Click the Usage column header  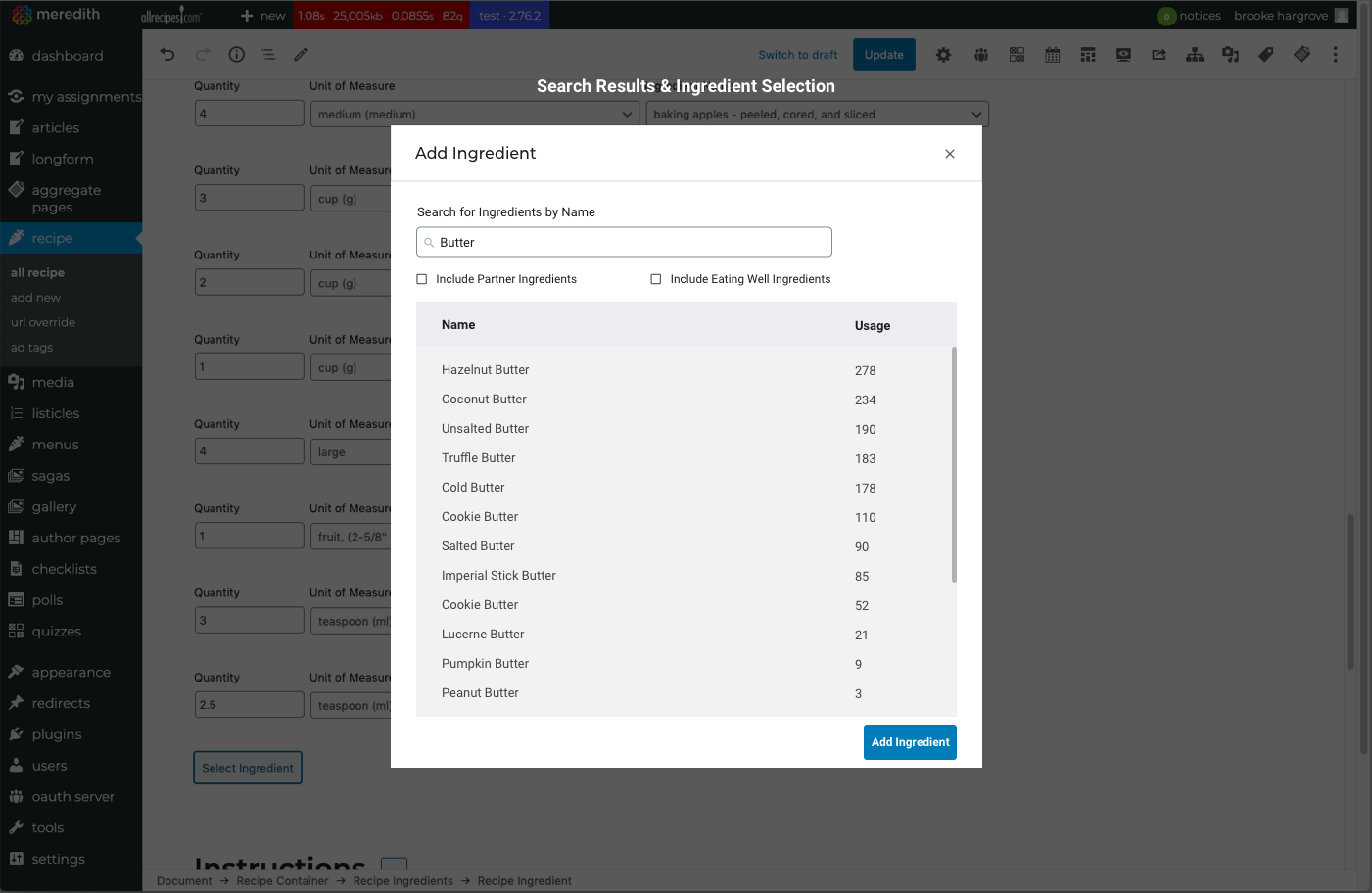[x=873, y=326]
